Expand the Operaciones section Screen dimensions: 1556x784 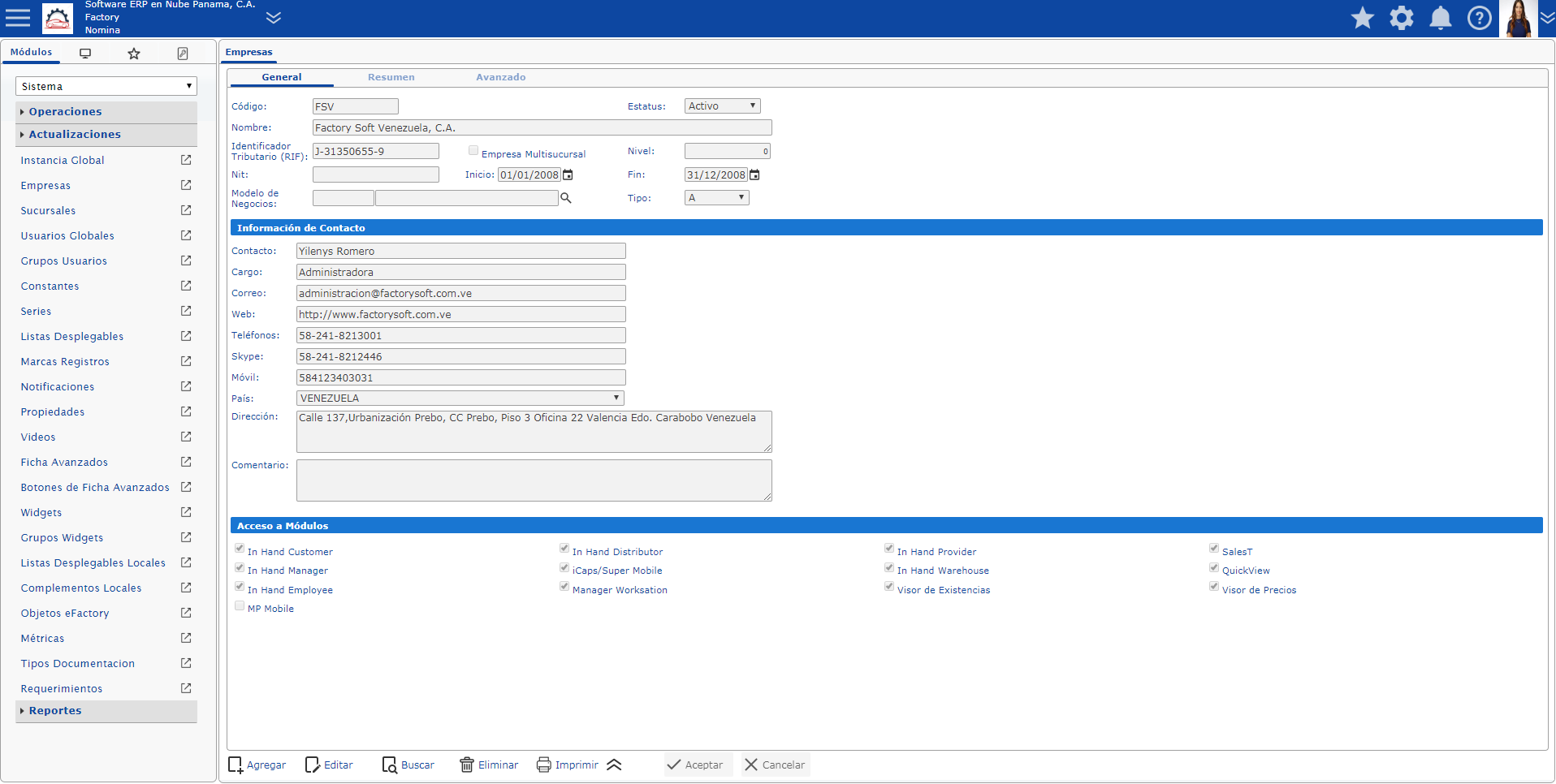(65, 112)
